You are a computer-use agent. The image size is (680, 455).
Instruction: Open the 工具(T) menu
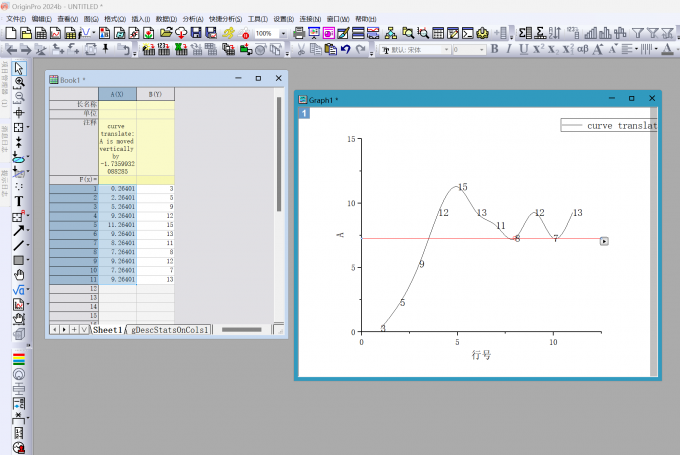coord(258,19)
